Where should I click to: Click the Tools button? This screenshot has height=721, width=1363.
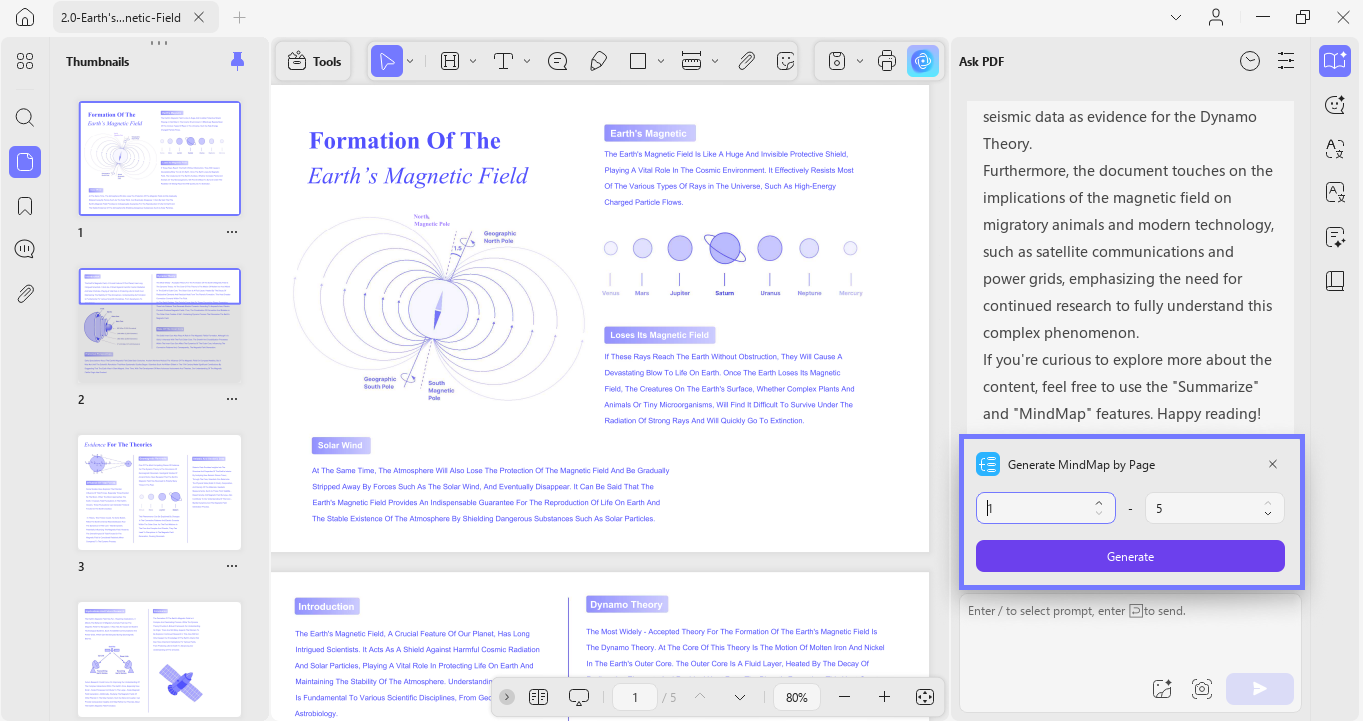(x=313, y=60)
